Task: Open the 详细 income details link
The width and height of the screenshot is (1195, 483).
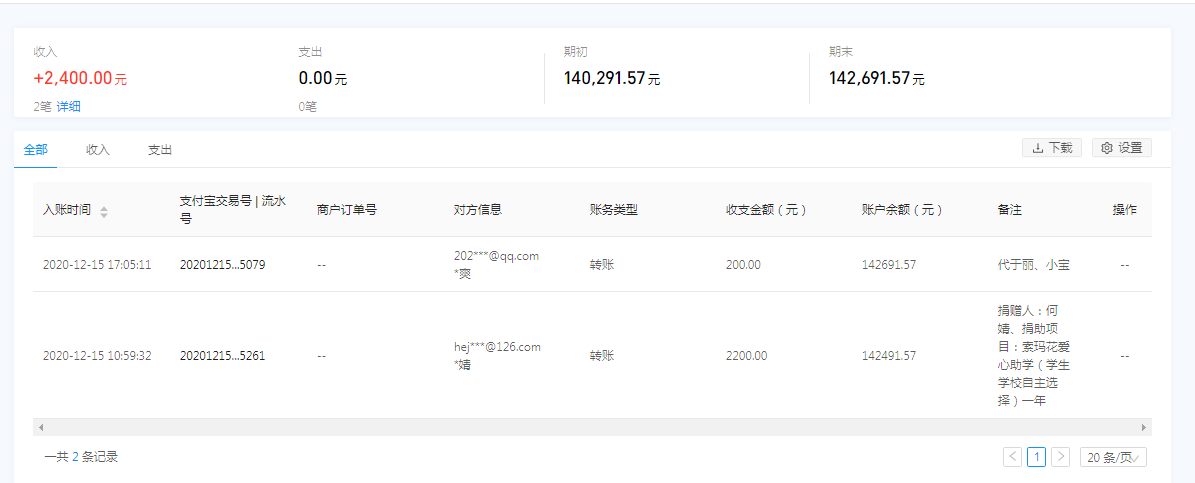Action: [69, 107]
